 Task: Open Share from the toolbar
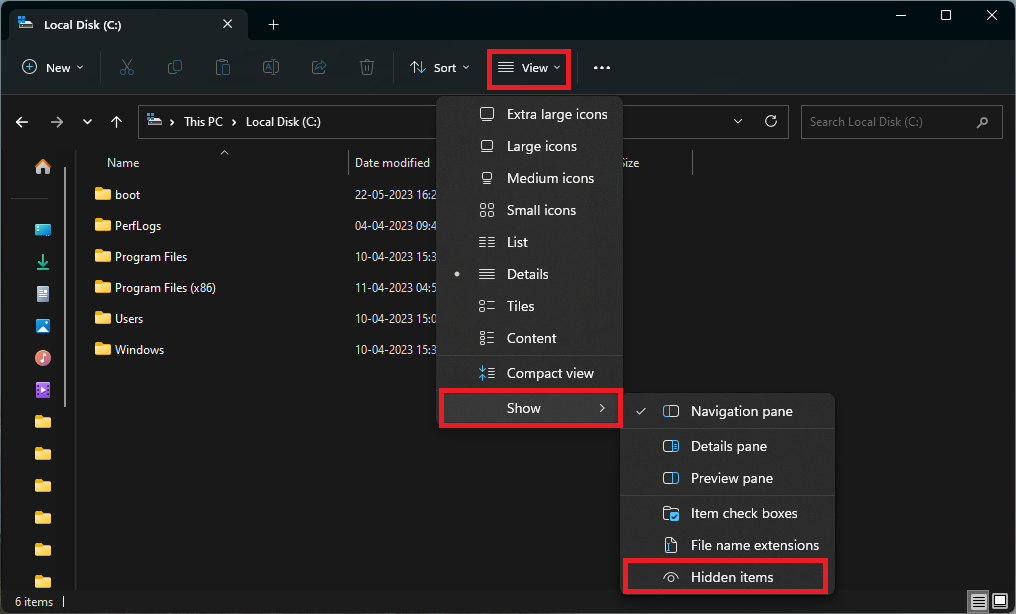[318, 67]
